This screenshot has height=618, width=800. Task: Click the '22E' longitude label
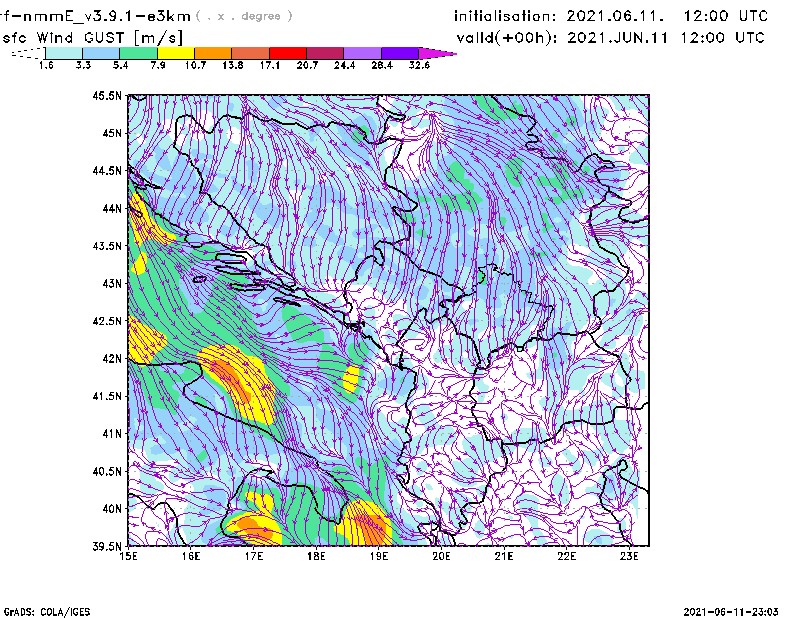567,556
